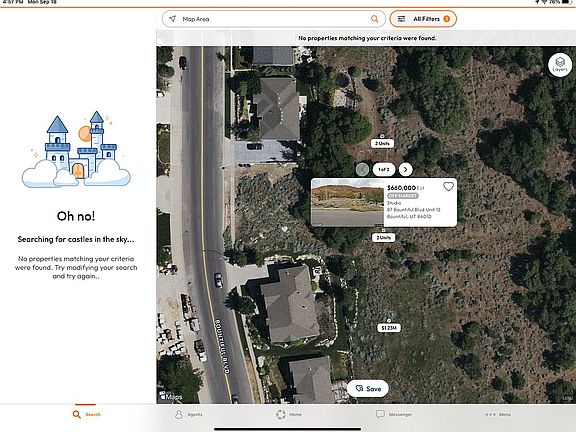Go to next listing with right chevron

(406, 169)
